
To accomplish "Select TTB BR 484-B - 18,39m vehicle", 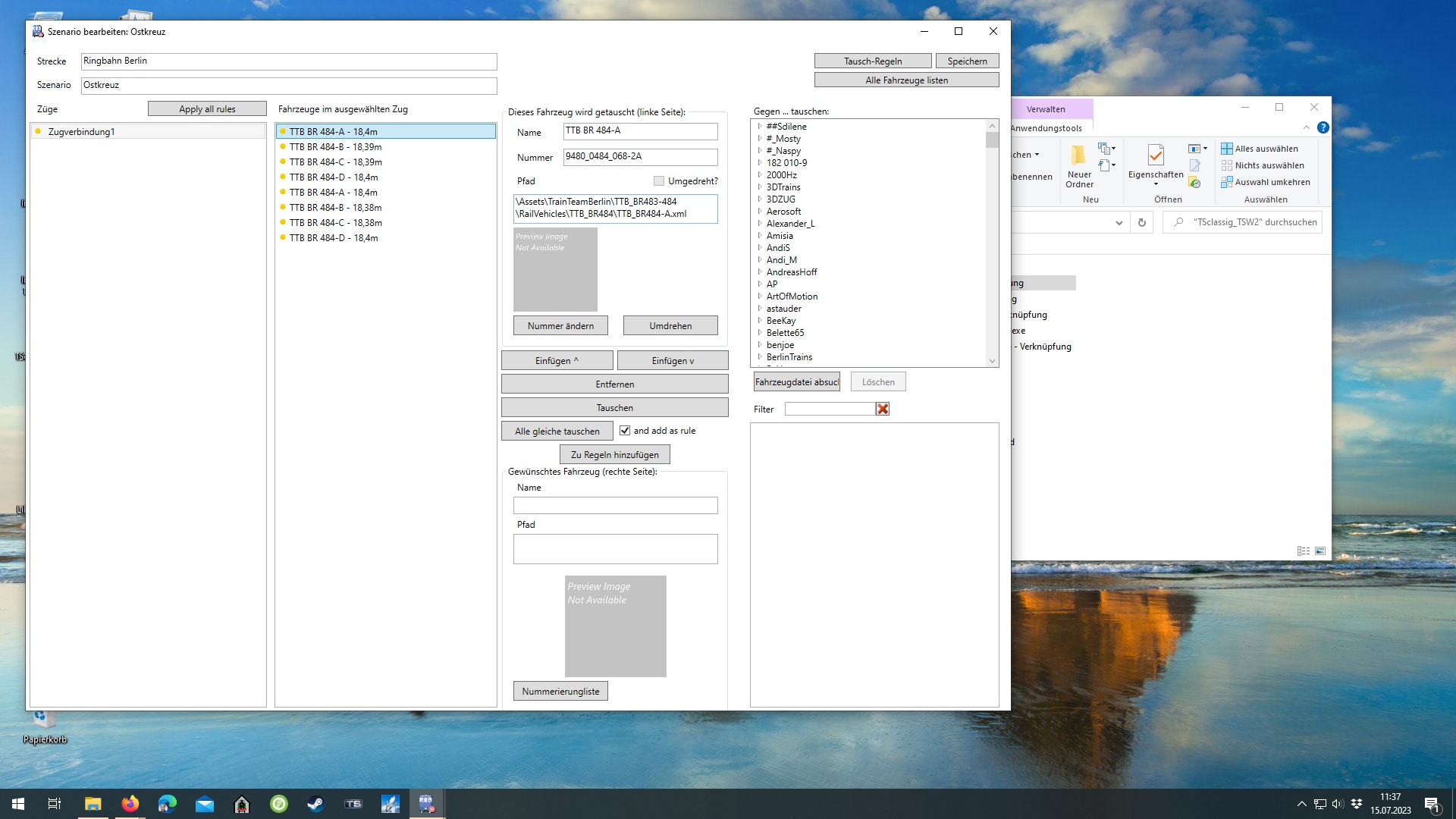I will point(335,147).
